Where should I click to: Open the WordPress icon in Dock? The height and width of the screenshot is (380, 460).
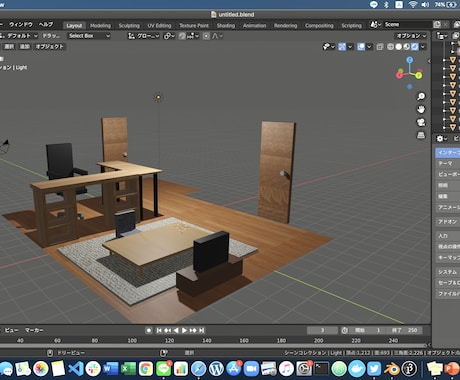tap(216, 369)
